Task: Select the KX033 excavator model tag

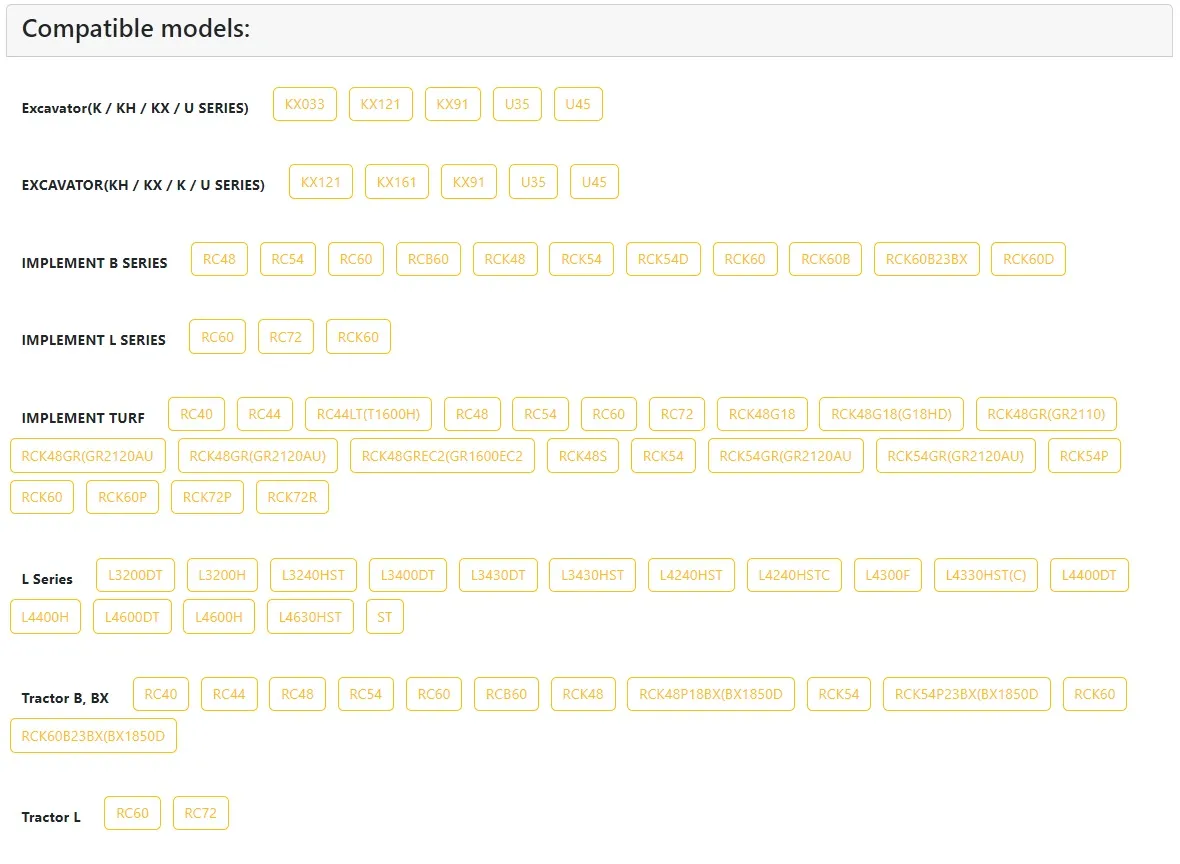Action: 304,104
